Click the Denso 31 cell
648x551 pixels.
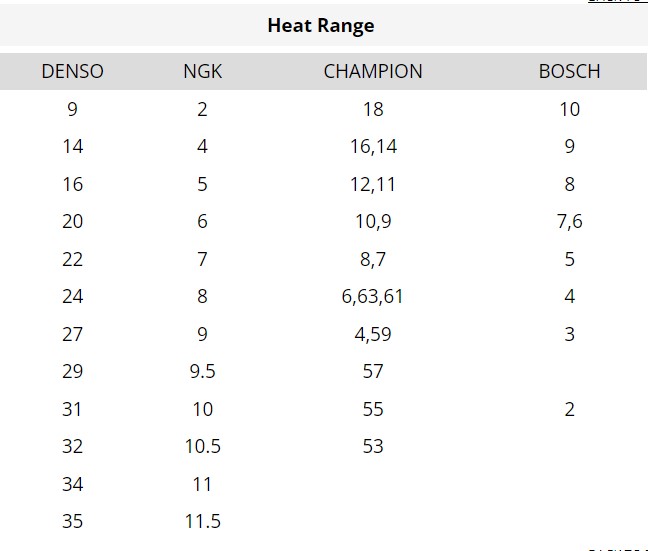click(72, 409)
